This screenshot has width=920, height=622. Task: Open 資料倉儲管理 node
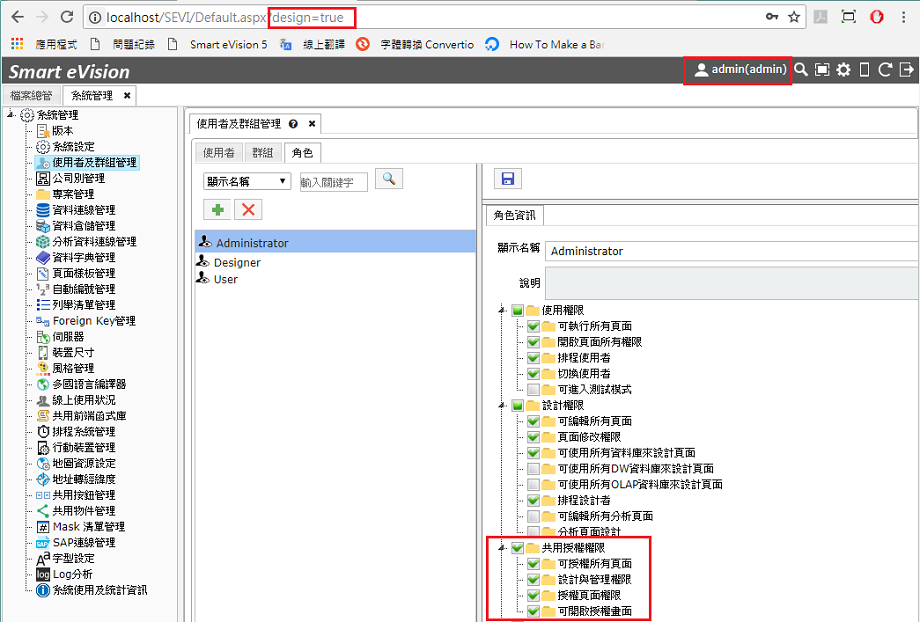(x=76, y=226)
